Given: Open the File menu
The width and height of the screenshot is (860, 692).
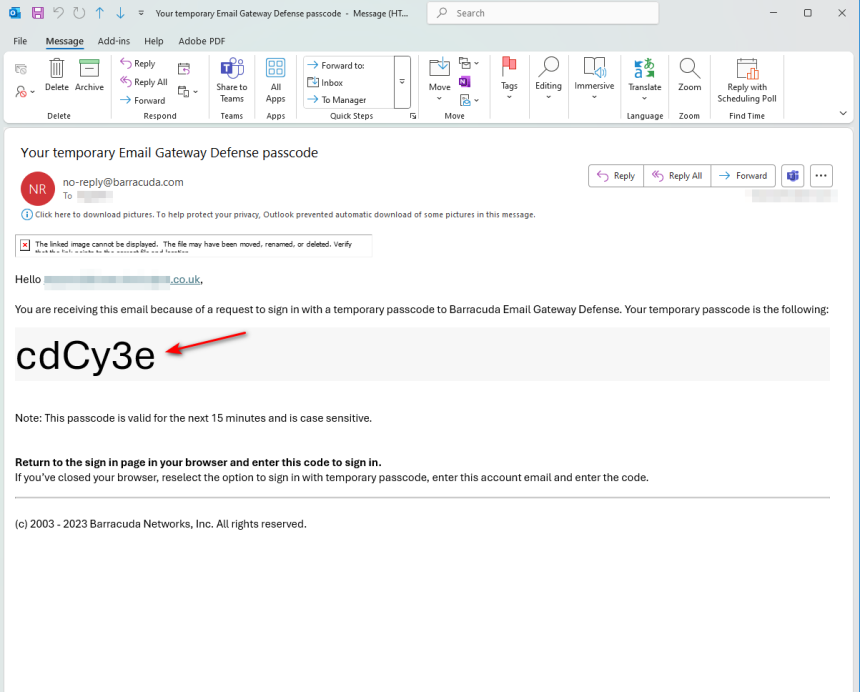Looking at the screenshot, I should tap(20, 41).
